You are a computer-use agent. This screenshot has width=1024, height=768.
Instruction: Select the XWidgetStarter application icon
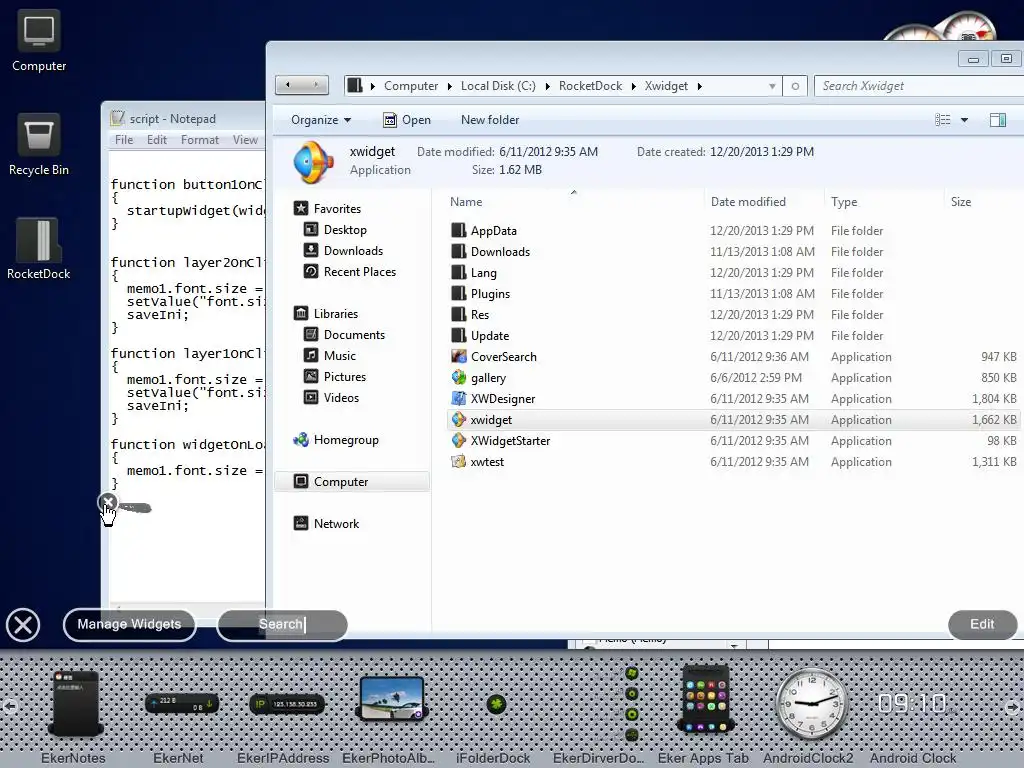459,441
